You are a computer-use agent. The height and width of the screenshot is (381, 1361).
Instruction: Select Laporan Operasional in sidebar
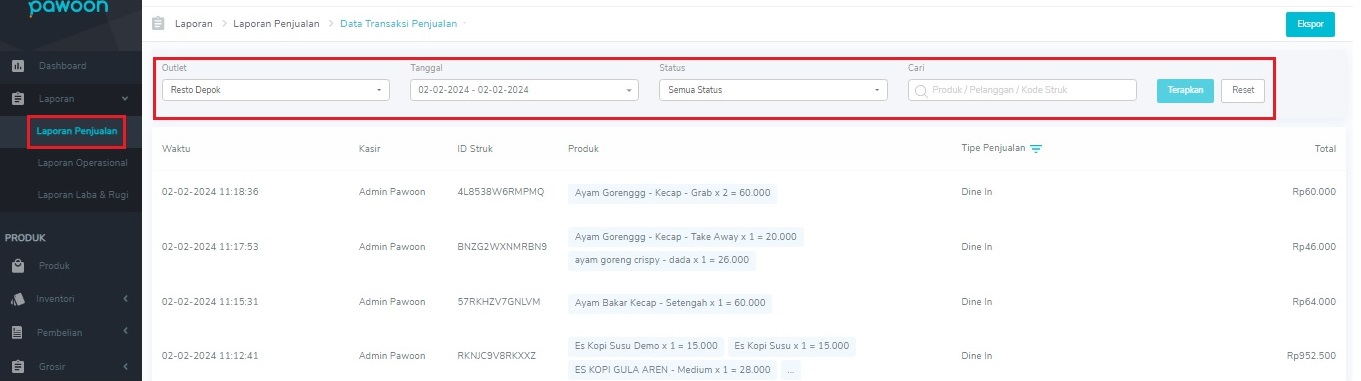pyautogui.click(x=82, y=162)
